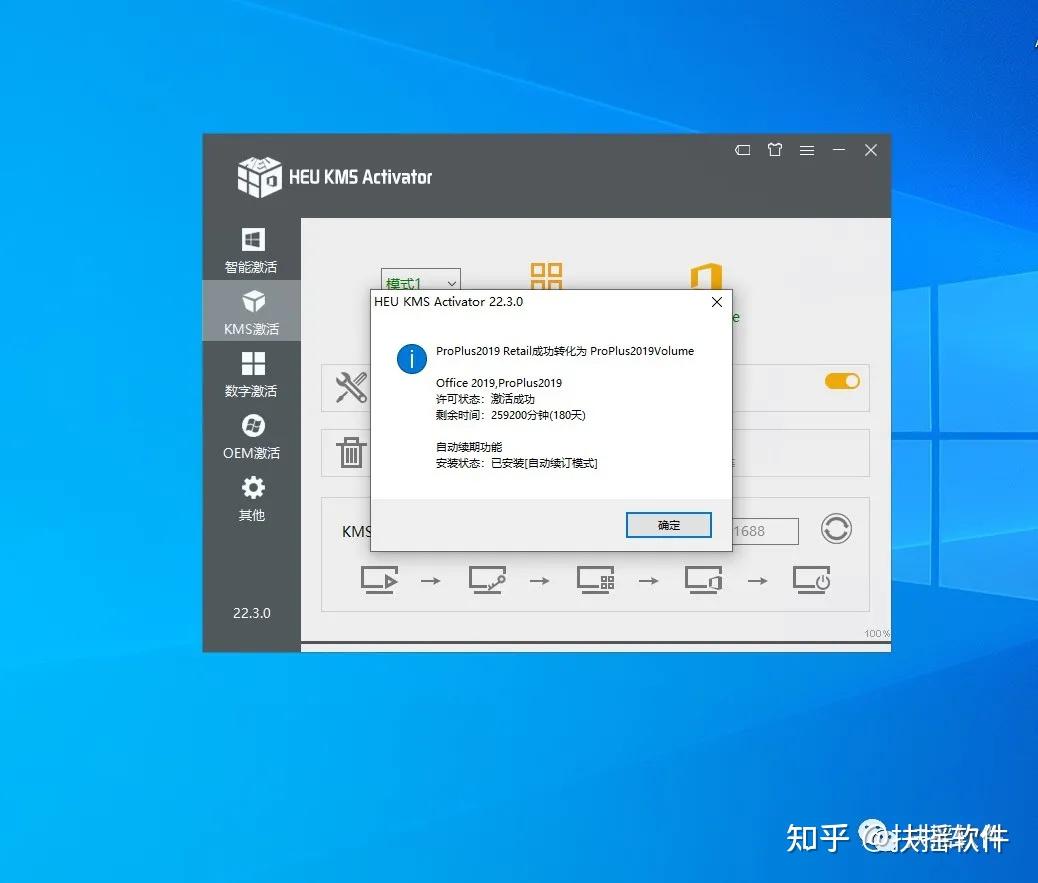Click the wrench tool icon
Image resolution: width=1038 pixels, height=883 pixels.
click(349, 388)
